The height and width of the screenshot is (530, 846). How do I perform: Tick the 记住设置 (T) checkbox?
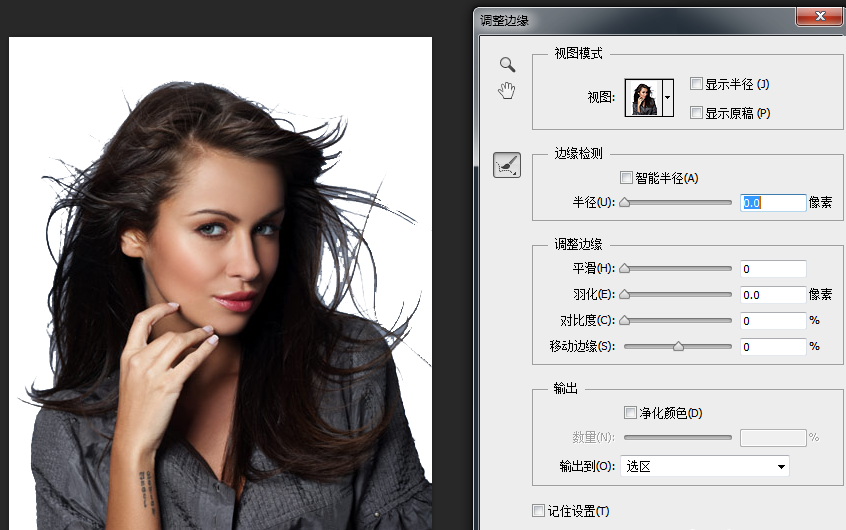point(539,511)
